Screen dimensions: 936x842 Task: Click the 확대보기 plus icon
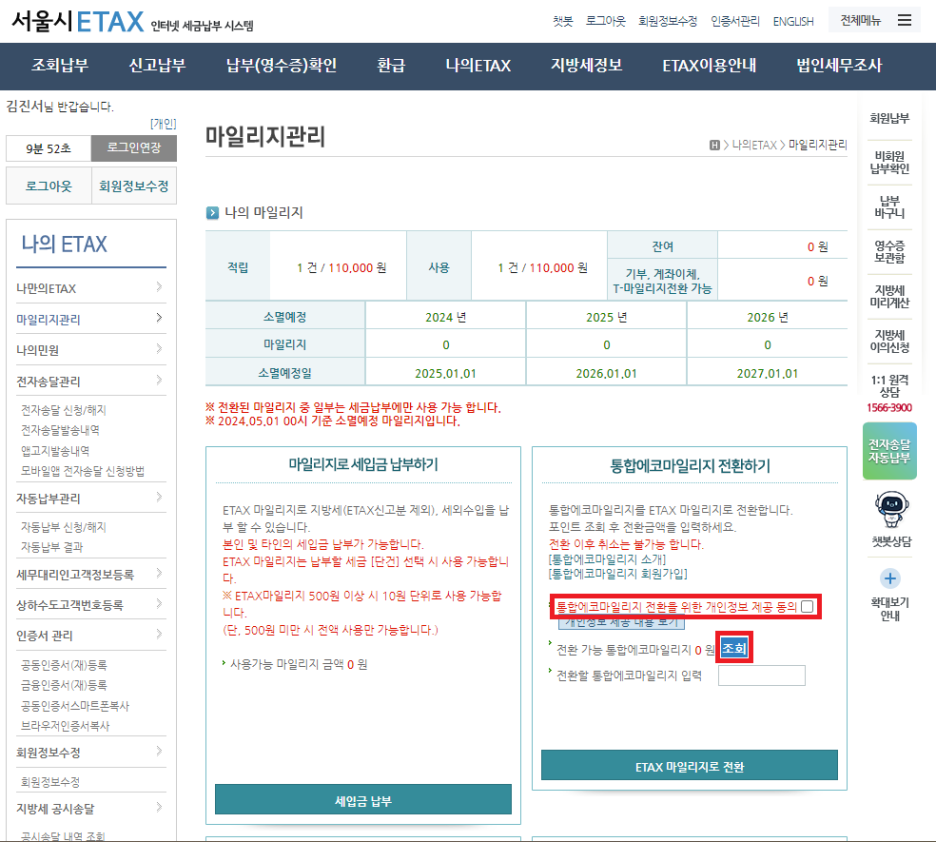click(x=890, y=578)
